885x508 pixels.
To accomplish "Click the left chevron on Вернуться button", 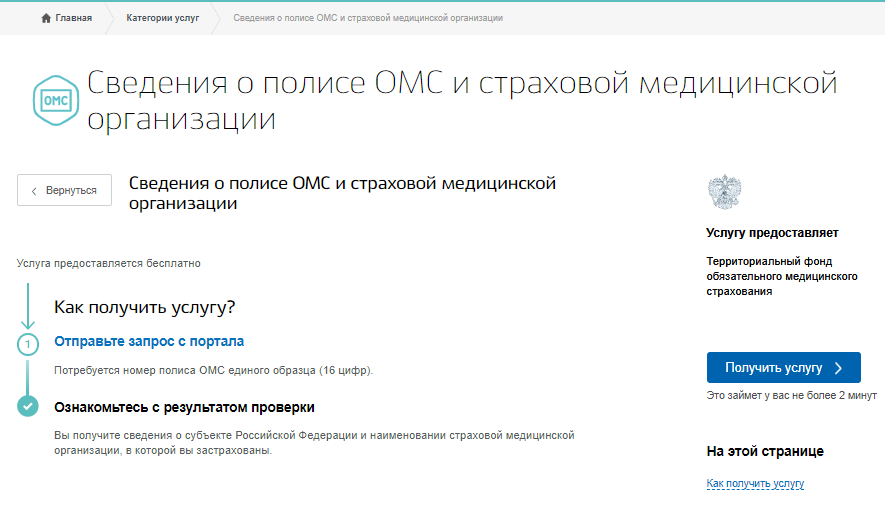I will pyautogui.click(x=34, y=190).
